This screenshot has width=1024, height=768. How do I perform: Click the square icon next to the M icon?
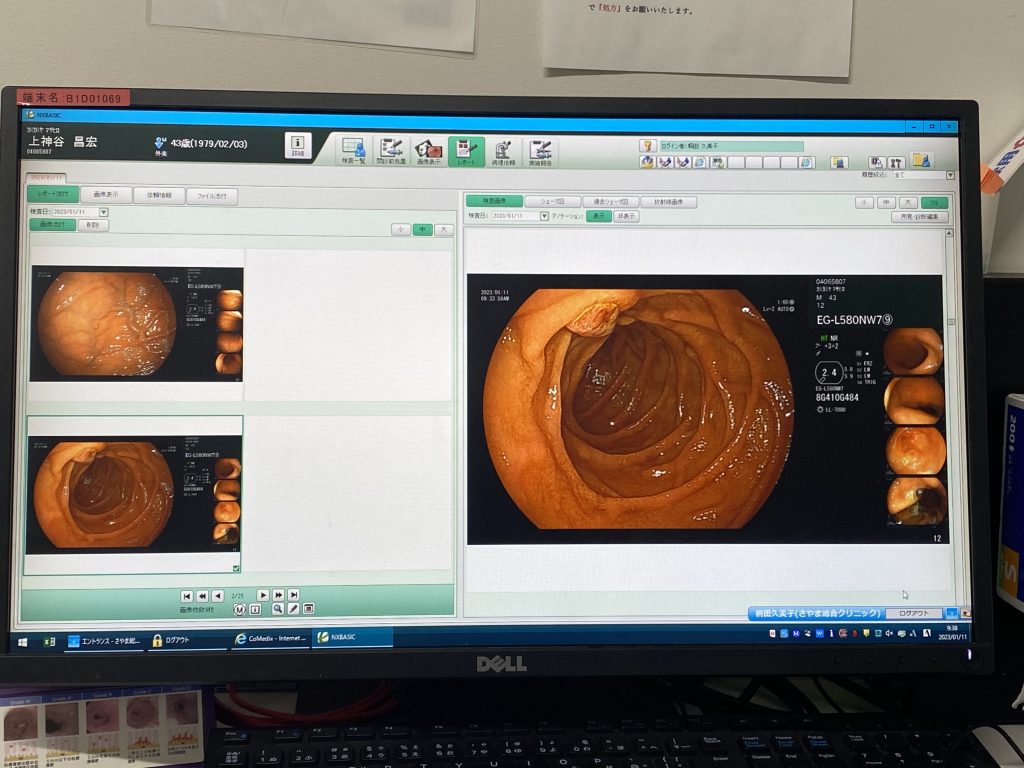255,609
